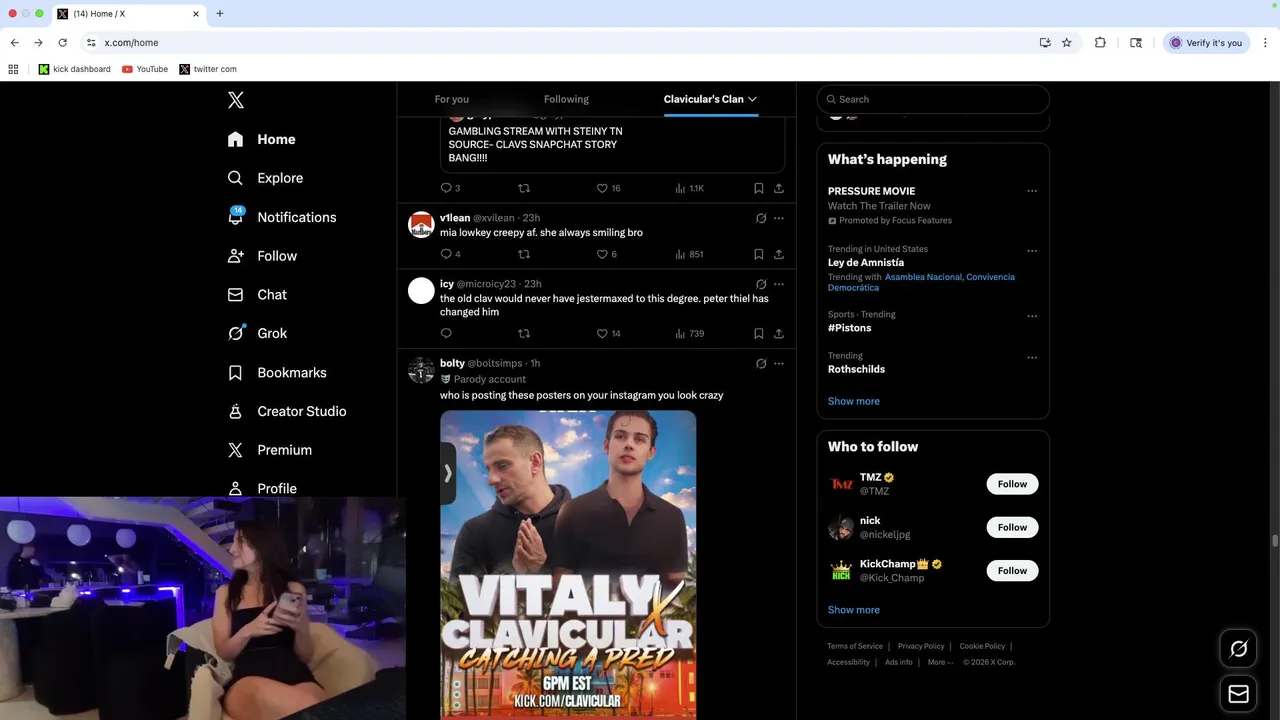The width and height of the screenshot is (1280, 720).
Task: Open more options on bolty's post
Action: [779, 363]
